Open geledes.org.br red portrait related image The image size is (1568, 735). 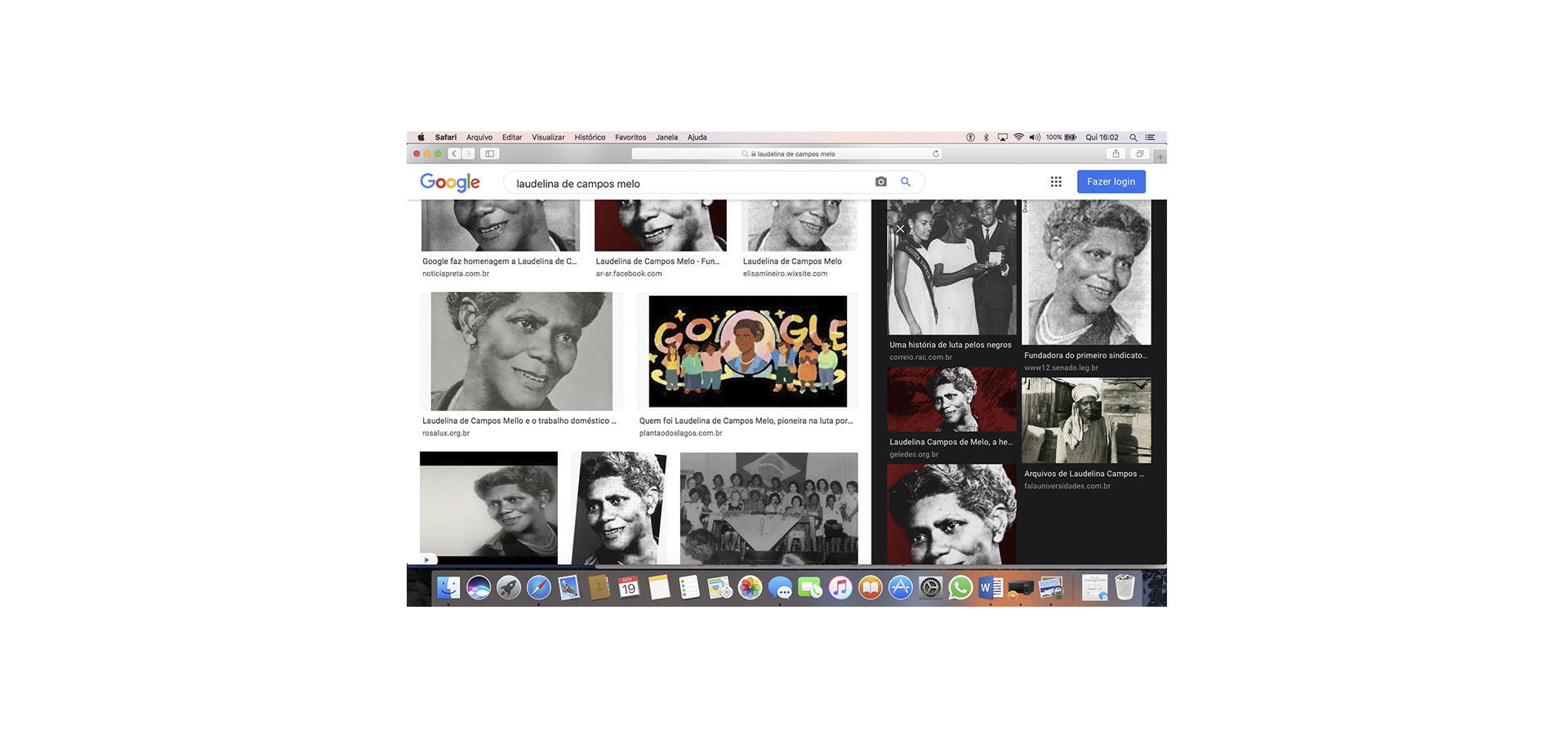(x=951, y=399)
